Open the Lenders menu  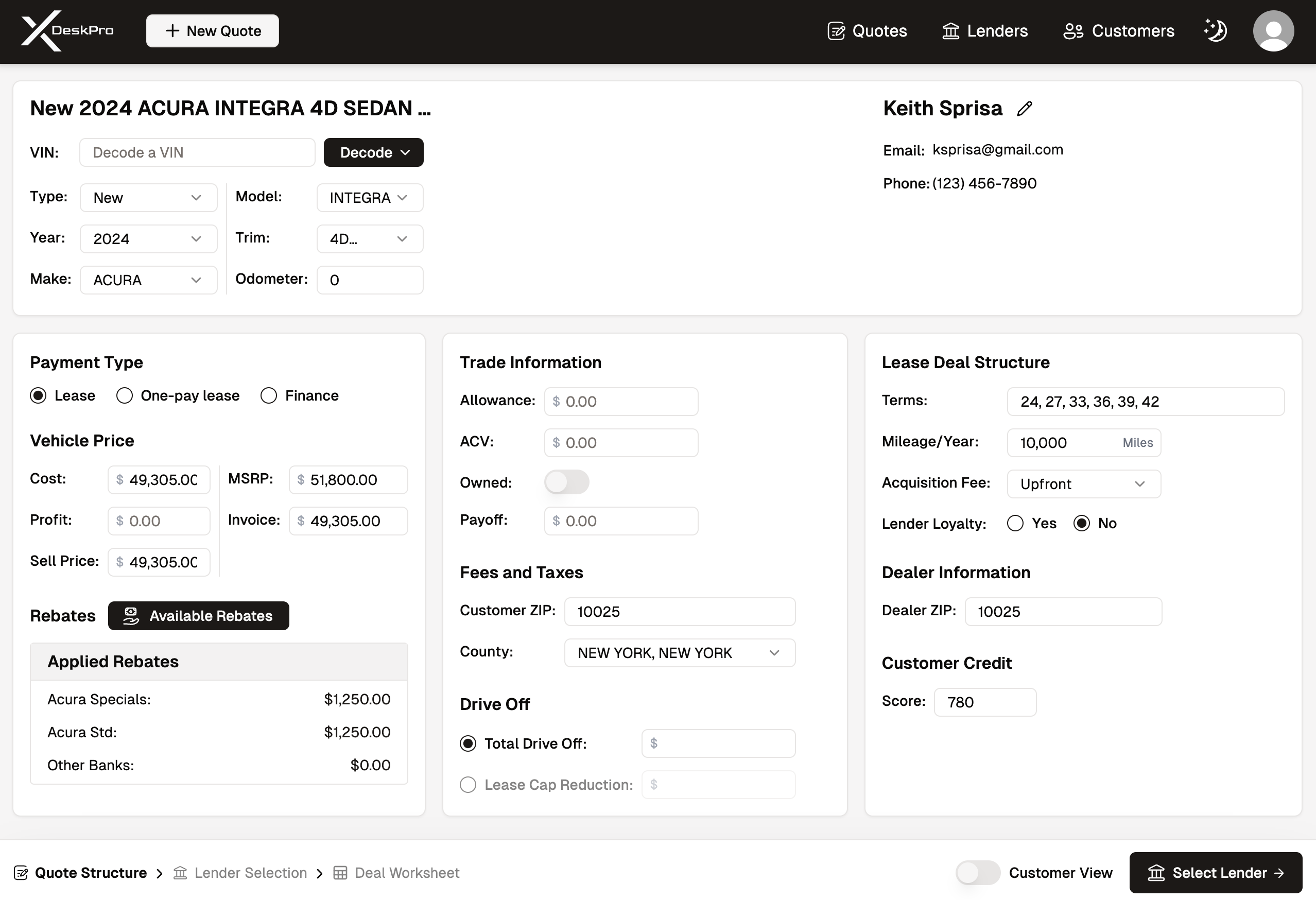985,31
